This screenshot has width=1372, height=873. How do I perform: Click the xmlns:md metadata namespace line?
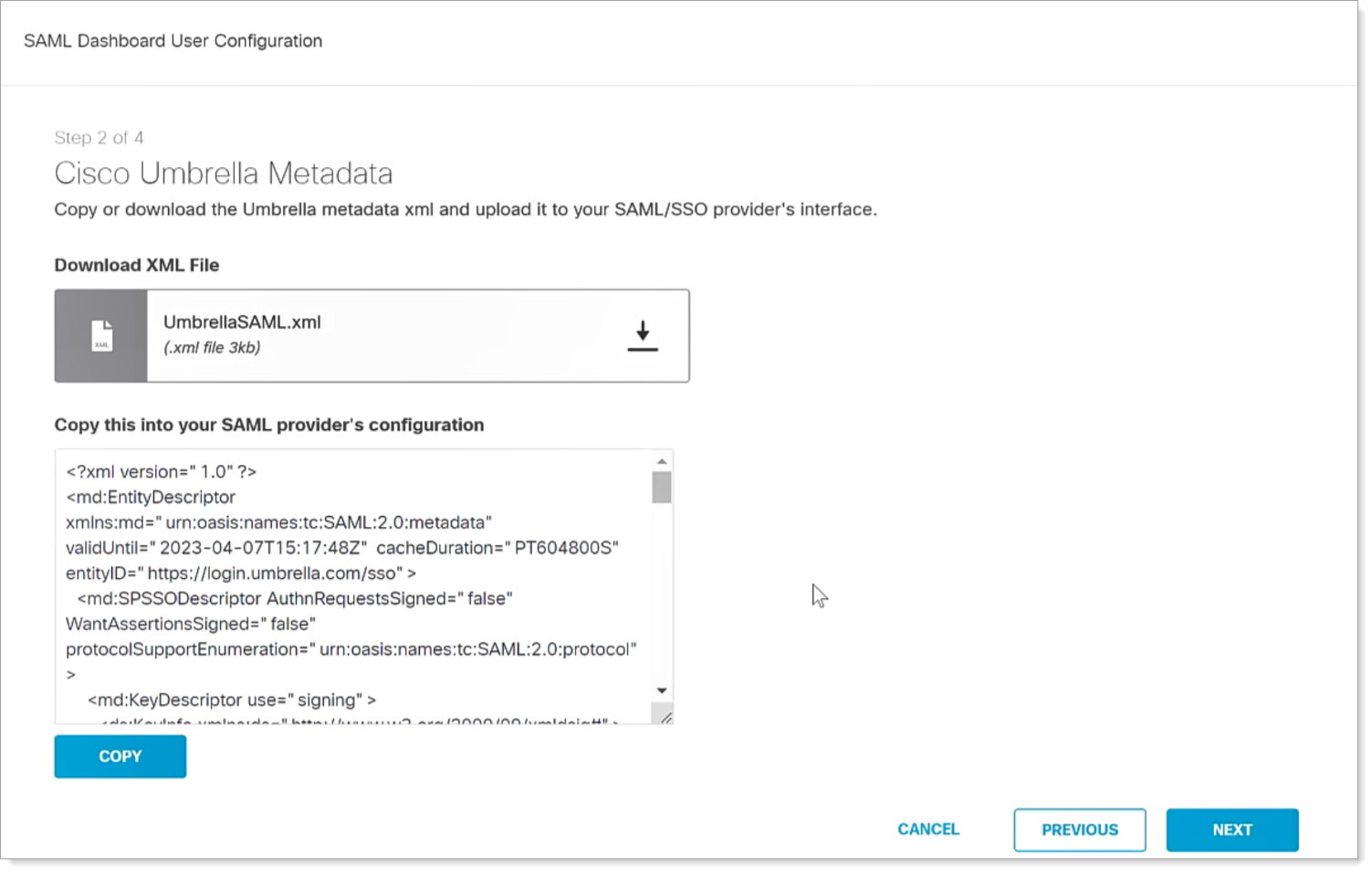pos(279,522)
